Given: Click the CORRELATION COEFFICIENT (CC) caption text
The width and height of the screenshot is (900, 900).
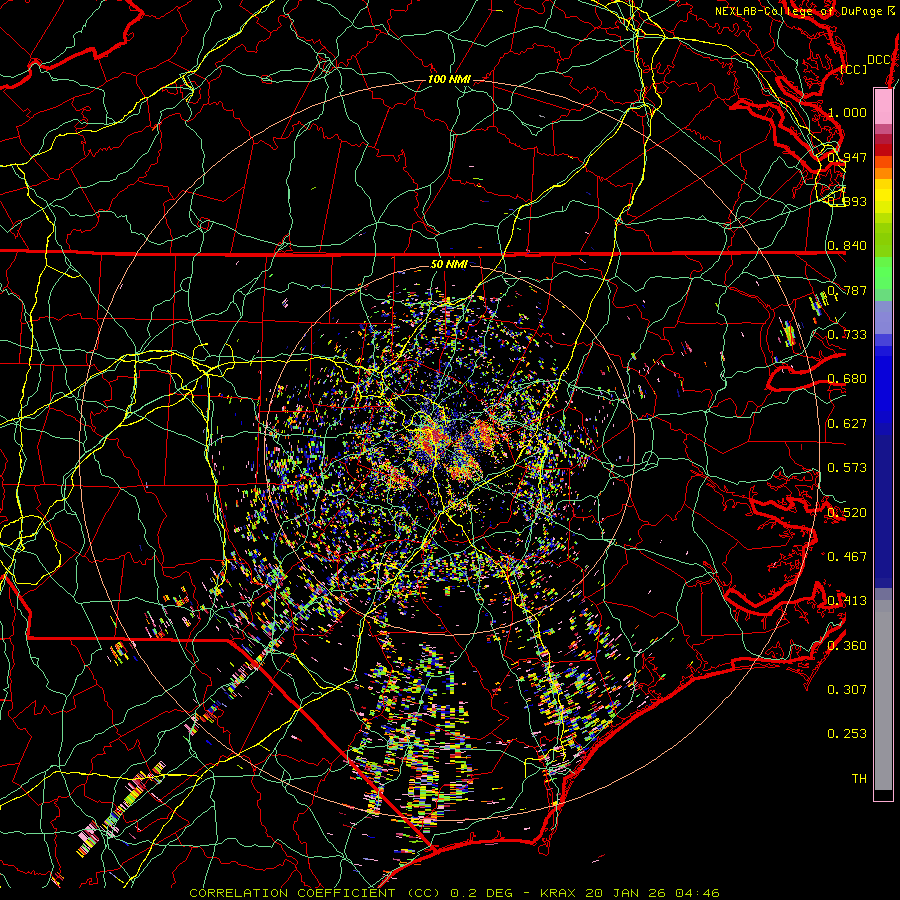Looking at the screenshot, I should pyautogui.click(x=315, y=893).
